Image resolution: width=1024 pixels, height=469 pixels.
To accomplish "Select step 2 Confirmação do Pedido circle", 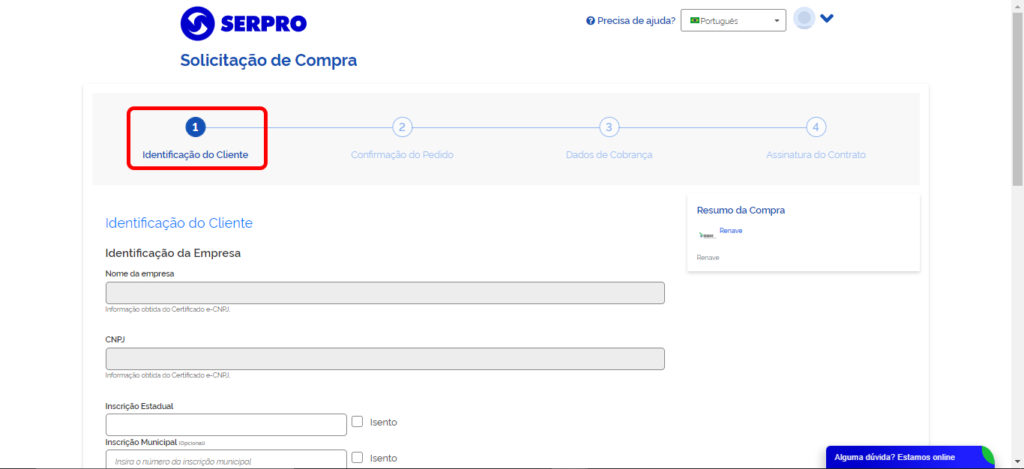I will click(402, 127).
